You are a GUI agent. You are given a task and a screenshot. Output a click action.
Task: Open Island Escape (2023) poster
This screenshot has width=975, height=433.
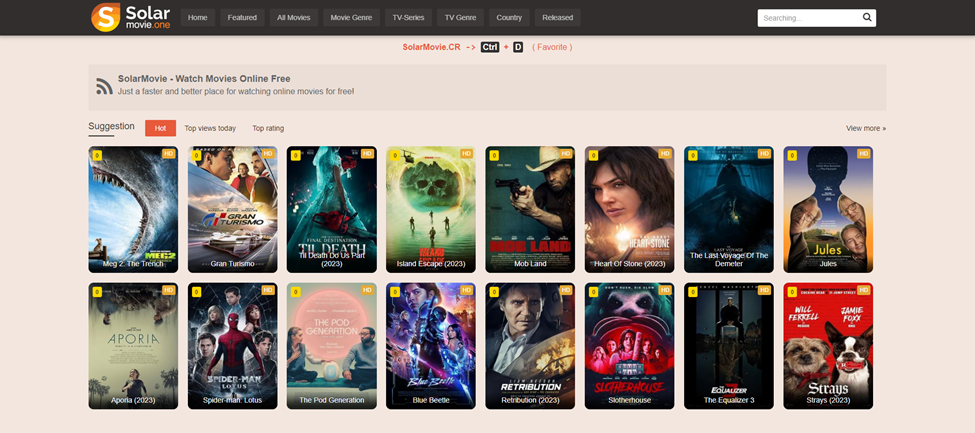point(431,210)
